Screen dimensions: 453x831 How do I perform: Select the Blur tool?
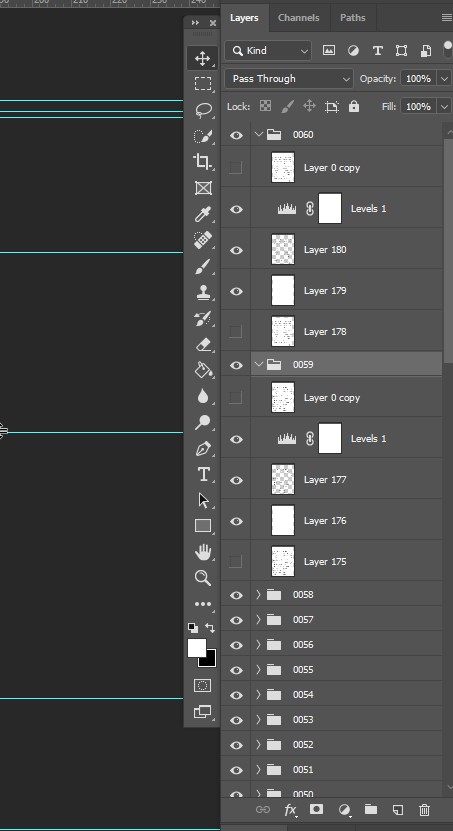203,396
